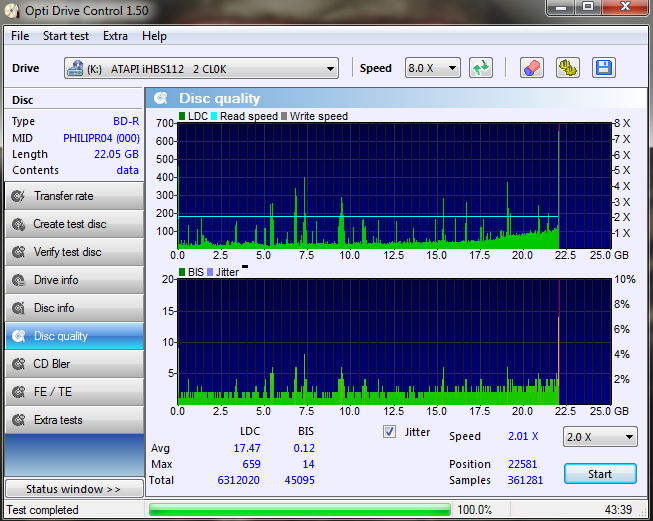Click the LDC Total value 6312020
The width and height of the screenshot is (653, 521).
tap(239, 480)
